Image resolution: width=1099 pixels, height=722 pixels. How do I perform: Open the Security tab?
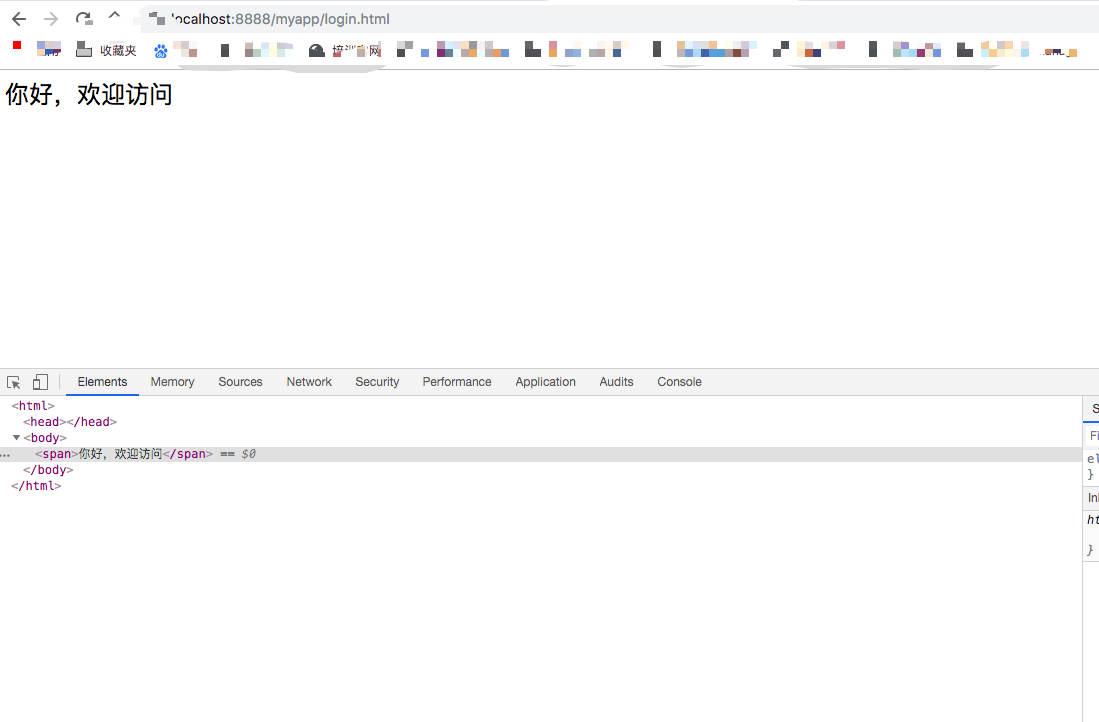pyautogui.click(x=377, y=382)
